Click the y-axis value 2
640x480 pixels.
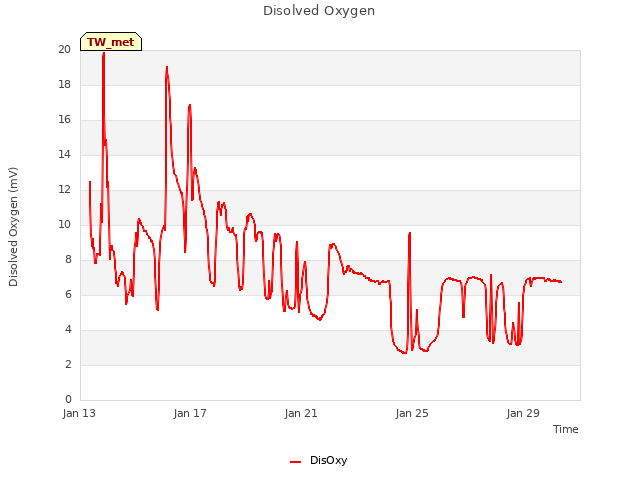tap(68, 364)
